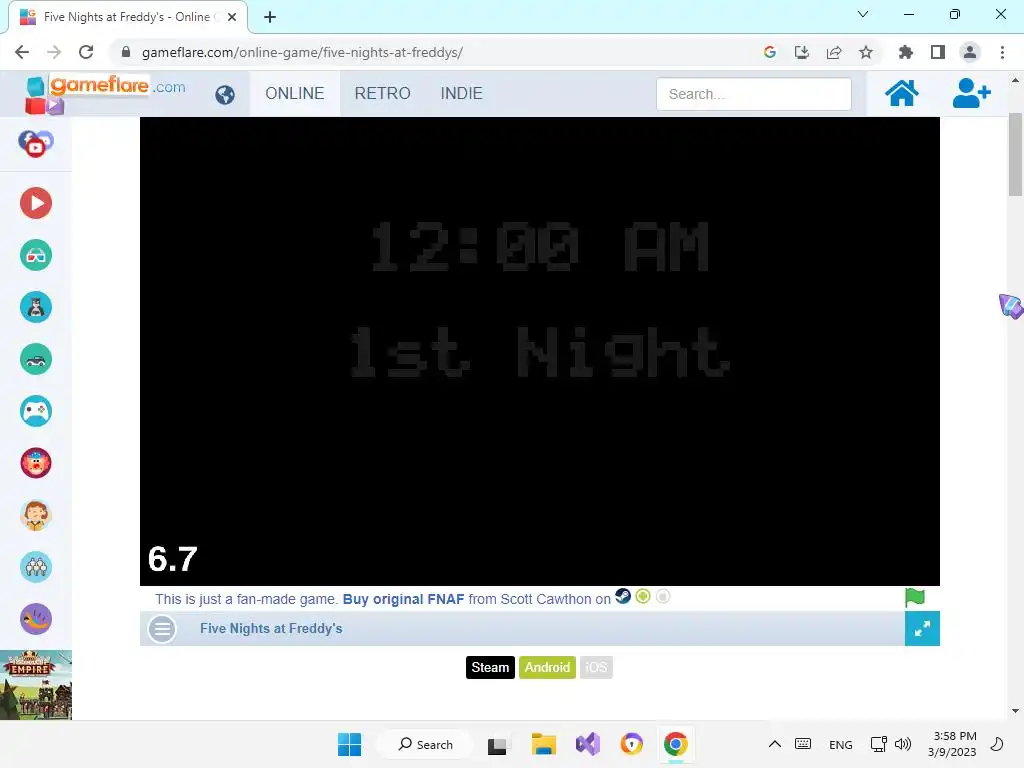Open the Windows Start menu
This screenshot has height=768, width=1024.
pos(349,744)
